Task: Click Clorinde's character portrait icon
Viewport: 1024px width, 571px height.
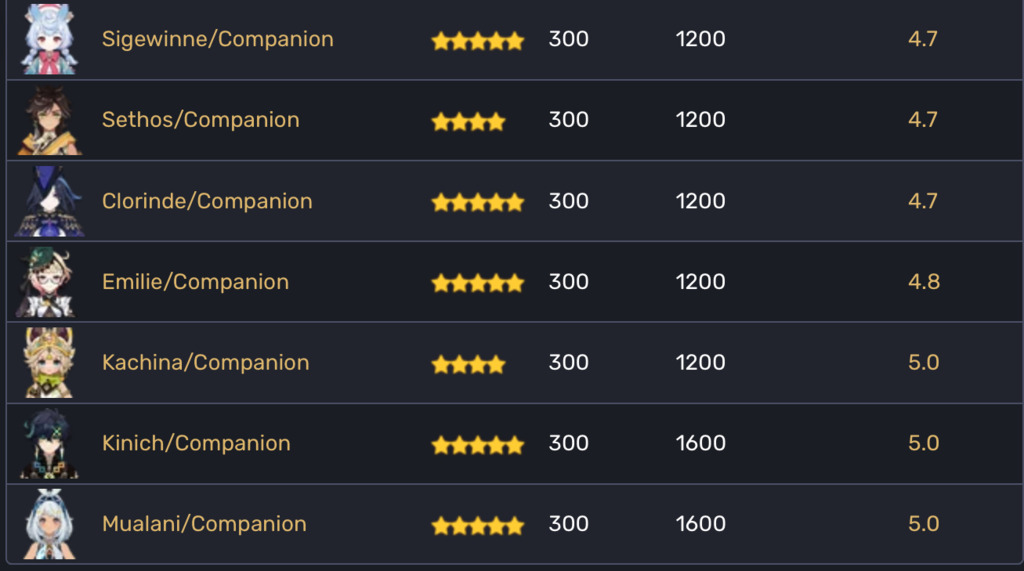Action: click(x=50, y=201)
